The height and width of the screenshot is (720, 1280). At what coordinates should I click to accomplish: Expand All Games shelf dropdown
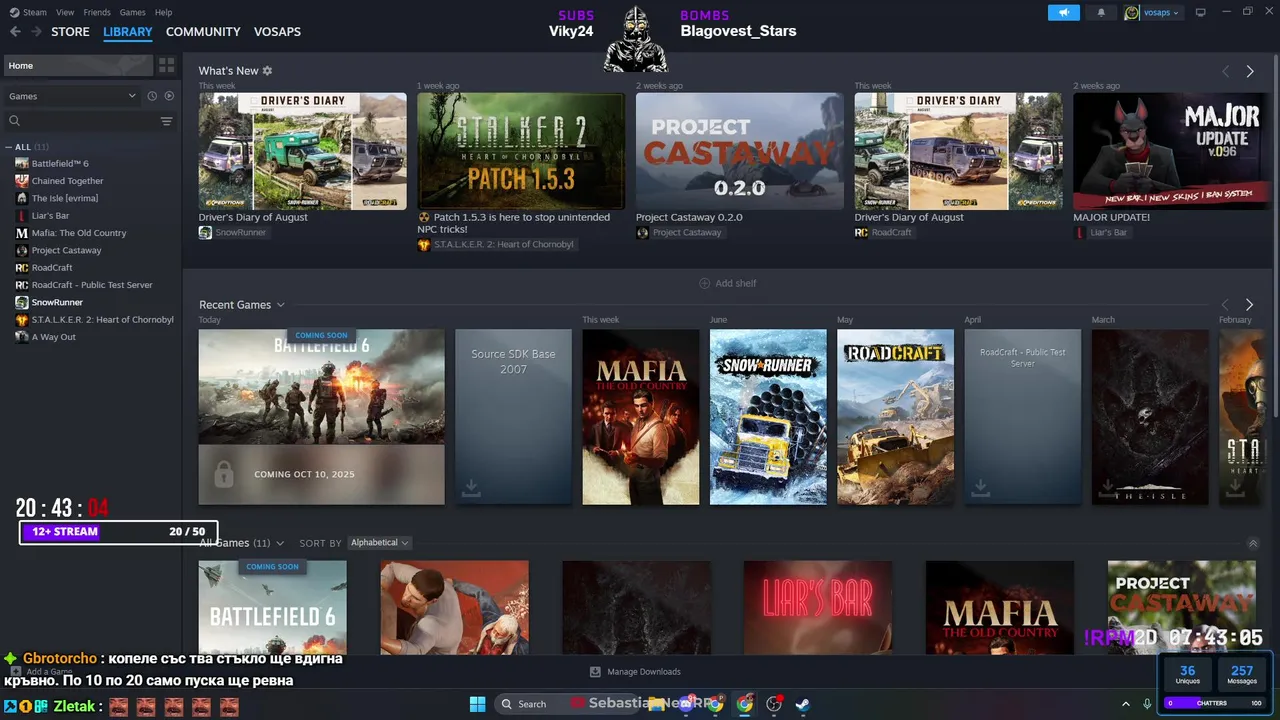pos(280,543)
